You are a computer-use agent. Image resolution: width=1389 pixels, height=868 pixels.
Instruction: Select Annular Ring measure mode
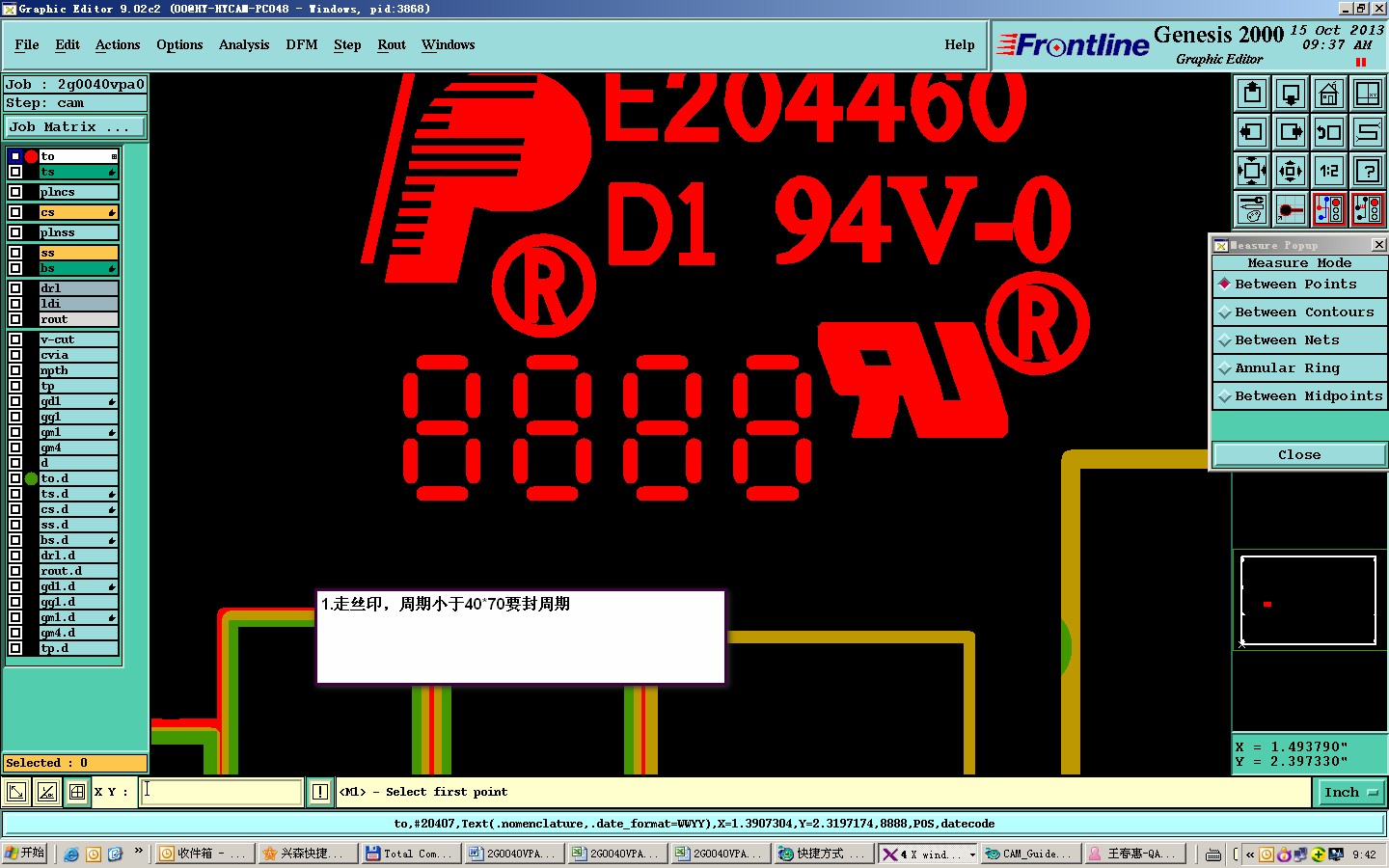(x=1299, y=368)
